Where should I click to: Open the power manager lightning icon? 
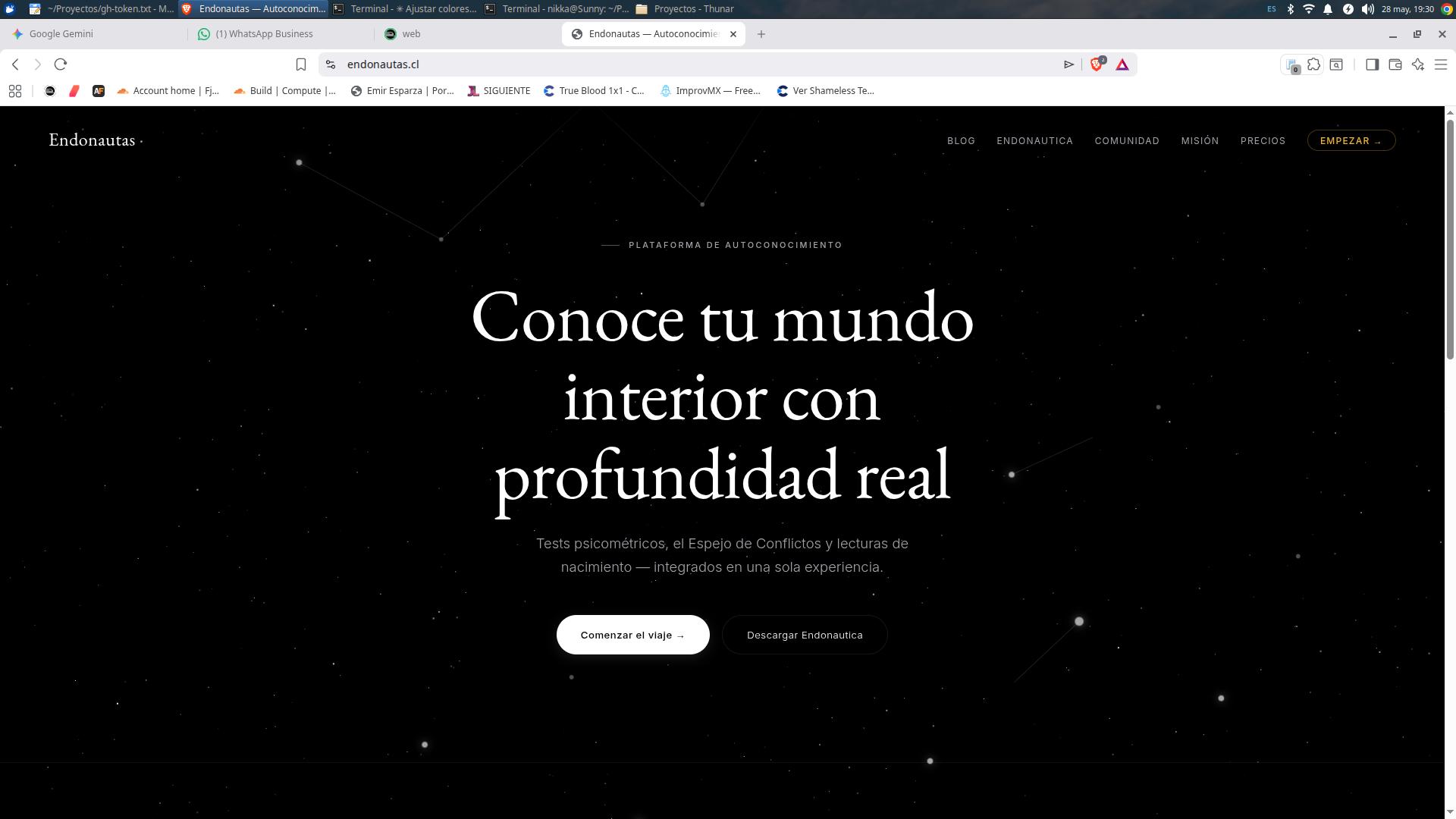pos(1348,9)
